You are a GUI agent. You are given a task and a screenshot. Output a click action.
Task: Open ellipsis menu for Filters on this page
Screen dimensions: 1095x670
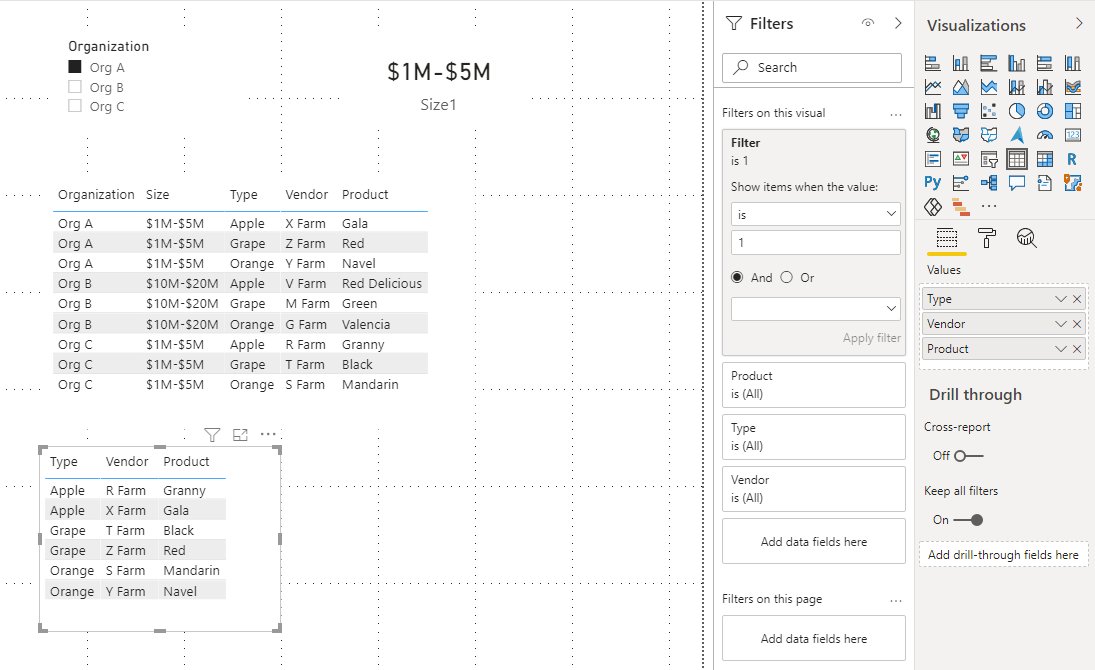coord(896,600)
